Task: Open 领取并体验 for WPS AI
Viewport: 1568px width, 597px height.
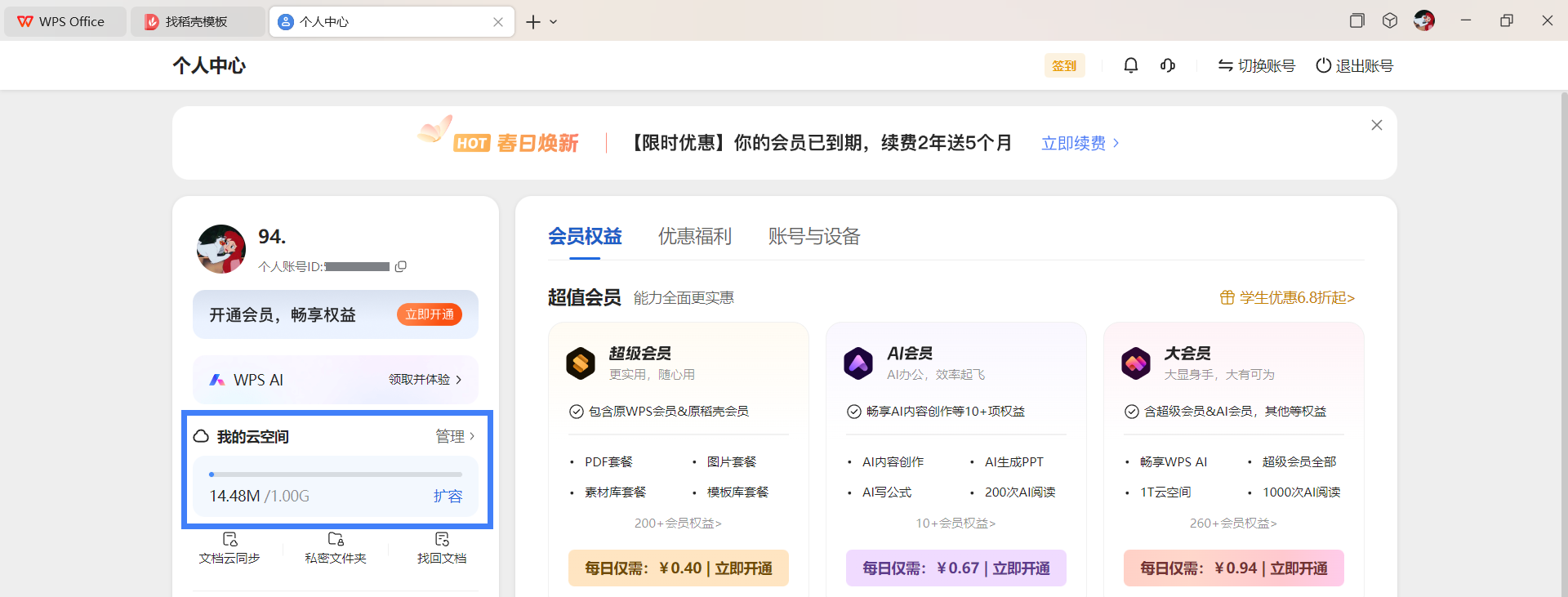Action: coord(425,380)
